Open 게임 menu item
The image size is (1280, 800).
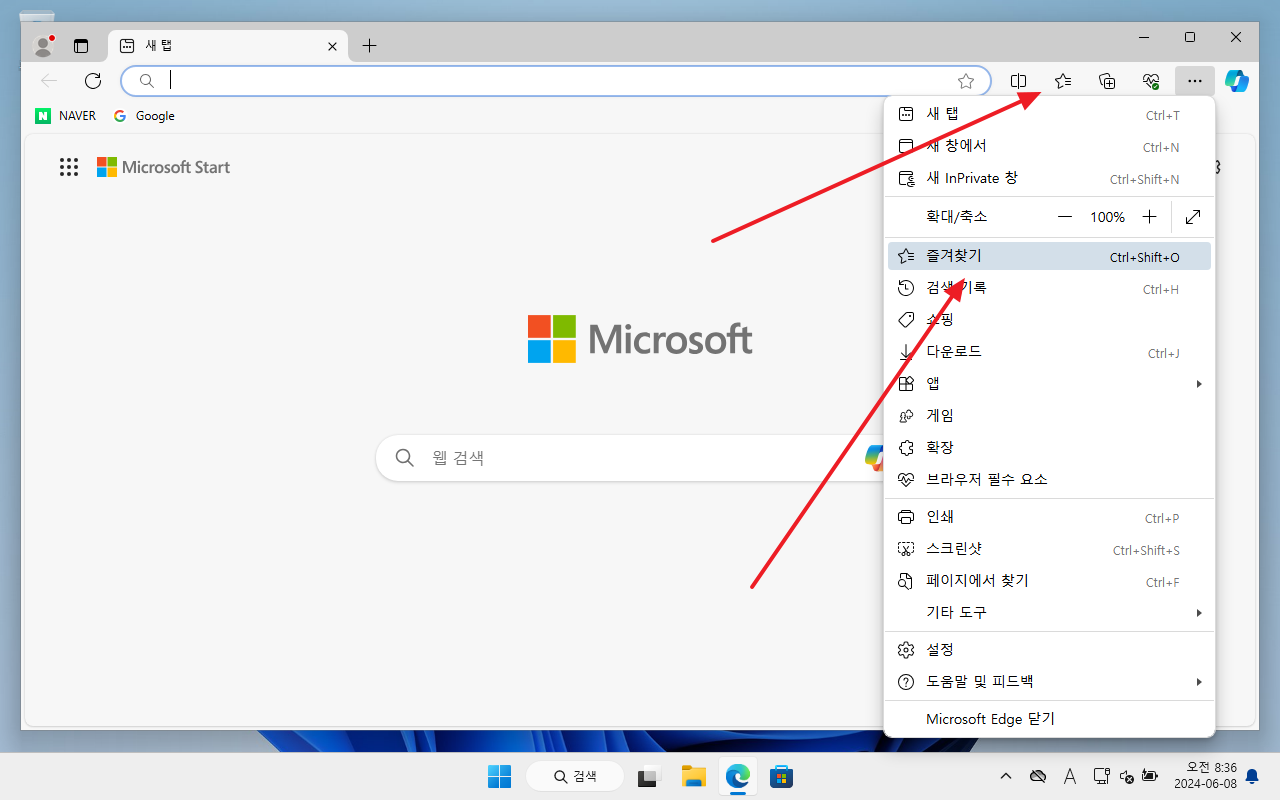1049,417
